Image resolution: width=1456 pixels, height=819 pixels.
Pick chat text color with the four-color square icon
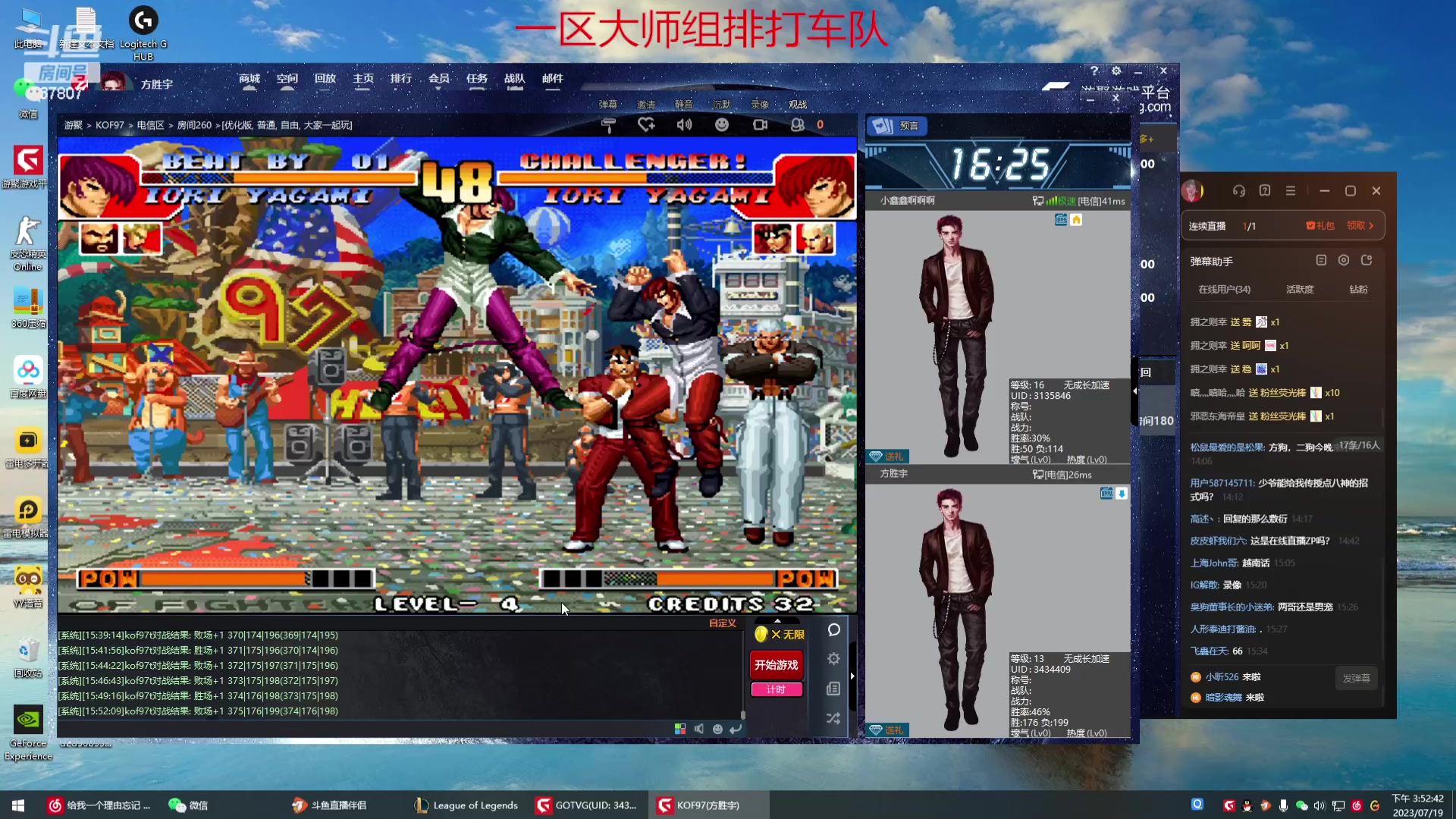(680, 729)
